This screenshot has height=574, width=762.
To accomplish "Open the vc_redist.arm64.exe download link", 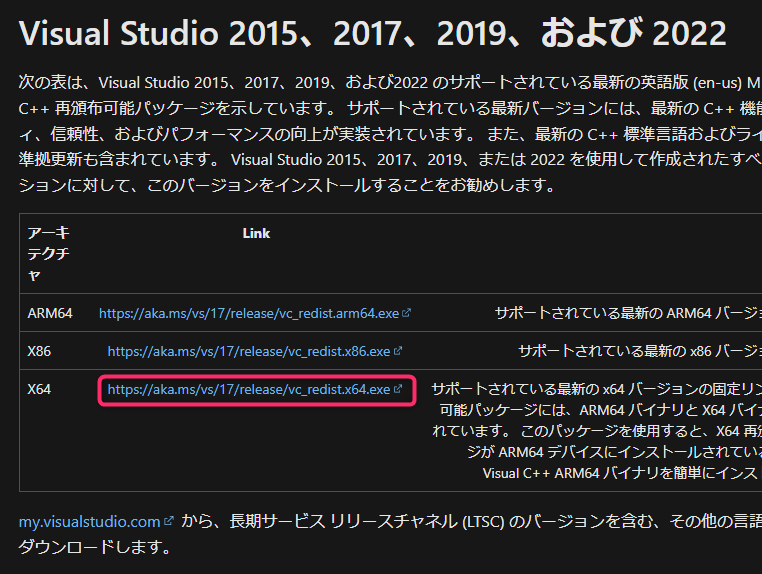I will pyautogui.click(x=249, y=313).
